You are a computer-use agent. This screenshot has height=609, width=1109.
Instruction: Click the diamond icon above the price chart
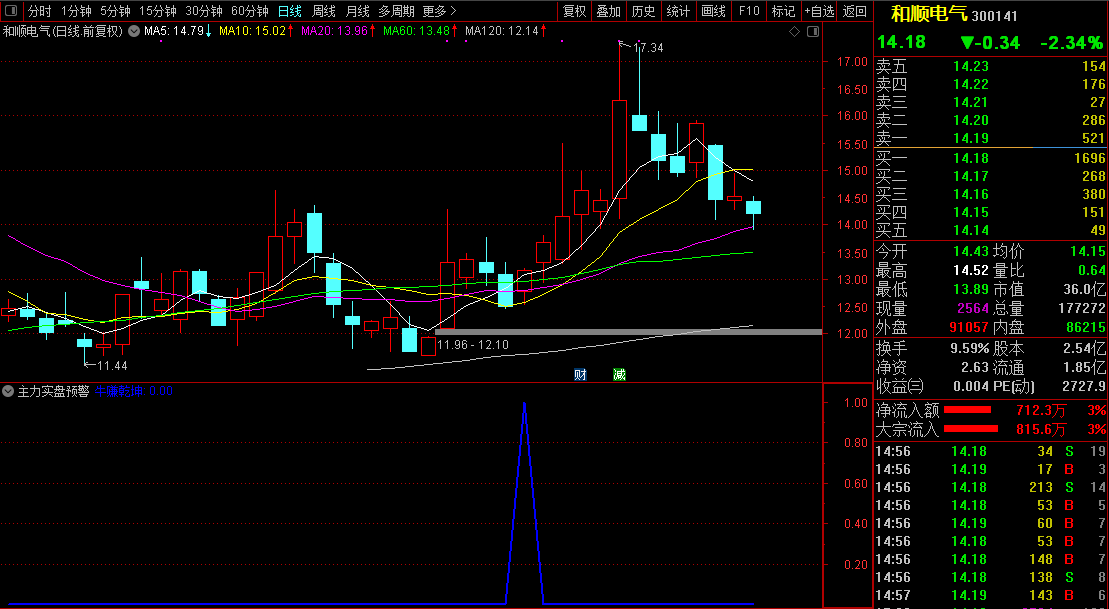tap(794, 31)
